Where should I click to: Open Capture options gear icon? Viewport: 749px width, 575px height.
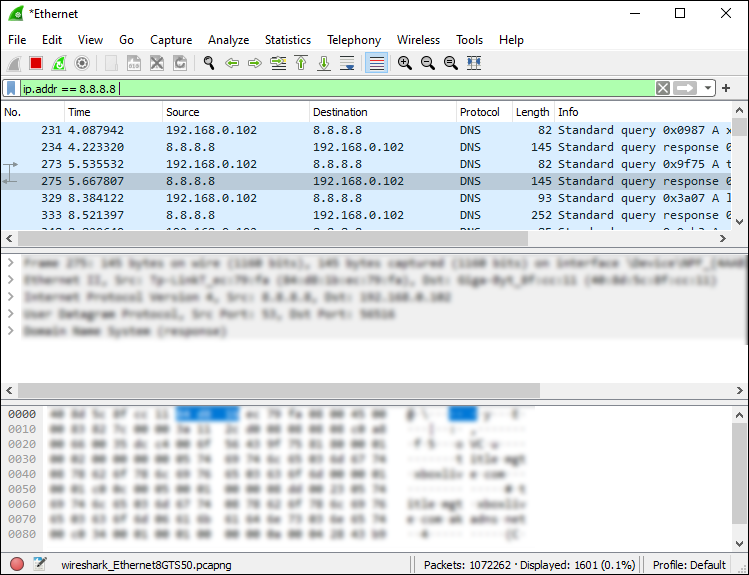[82, 63]
